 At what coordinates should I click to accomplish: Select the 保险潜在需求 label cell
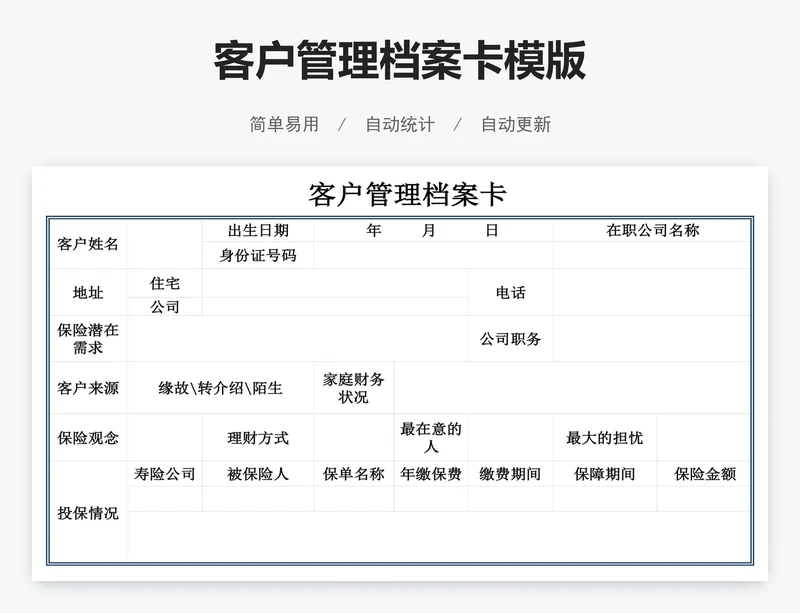click(x=88, y=339)
